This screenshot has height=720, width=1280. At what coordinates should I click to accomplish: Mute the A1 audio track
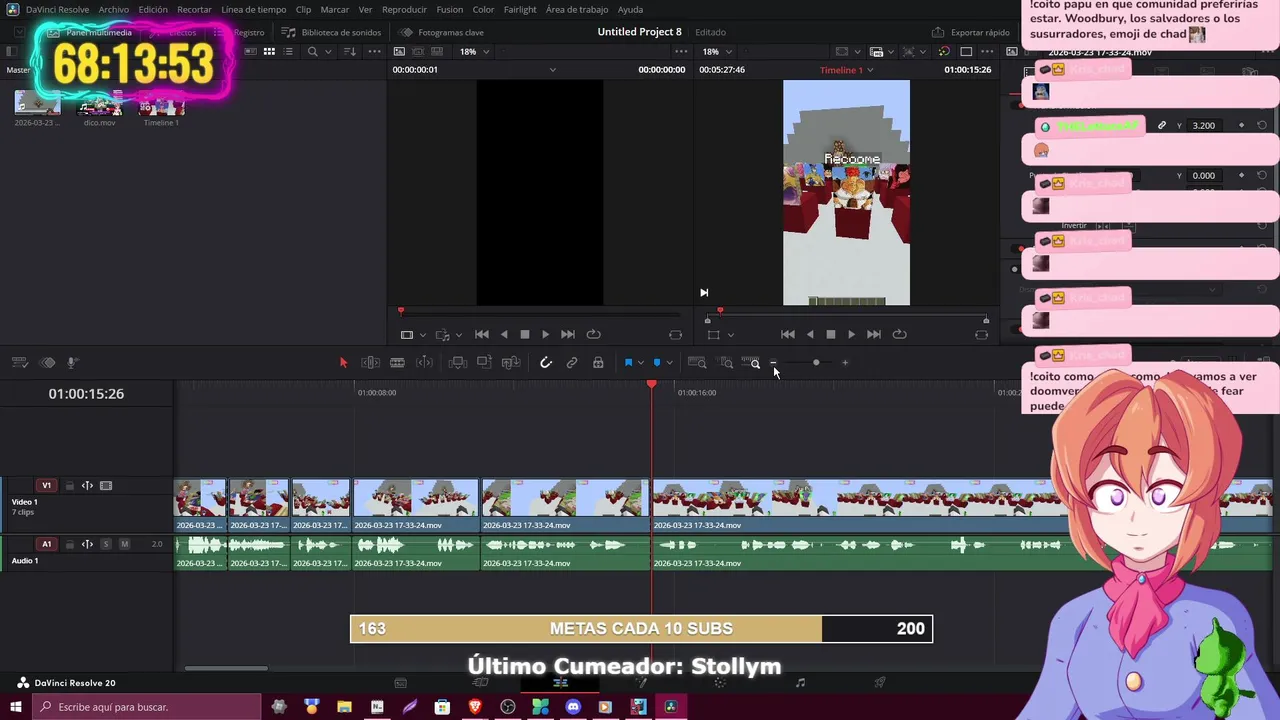click(x=124, y=544)
